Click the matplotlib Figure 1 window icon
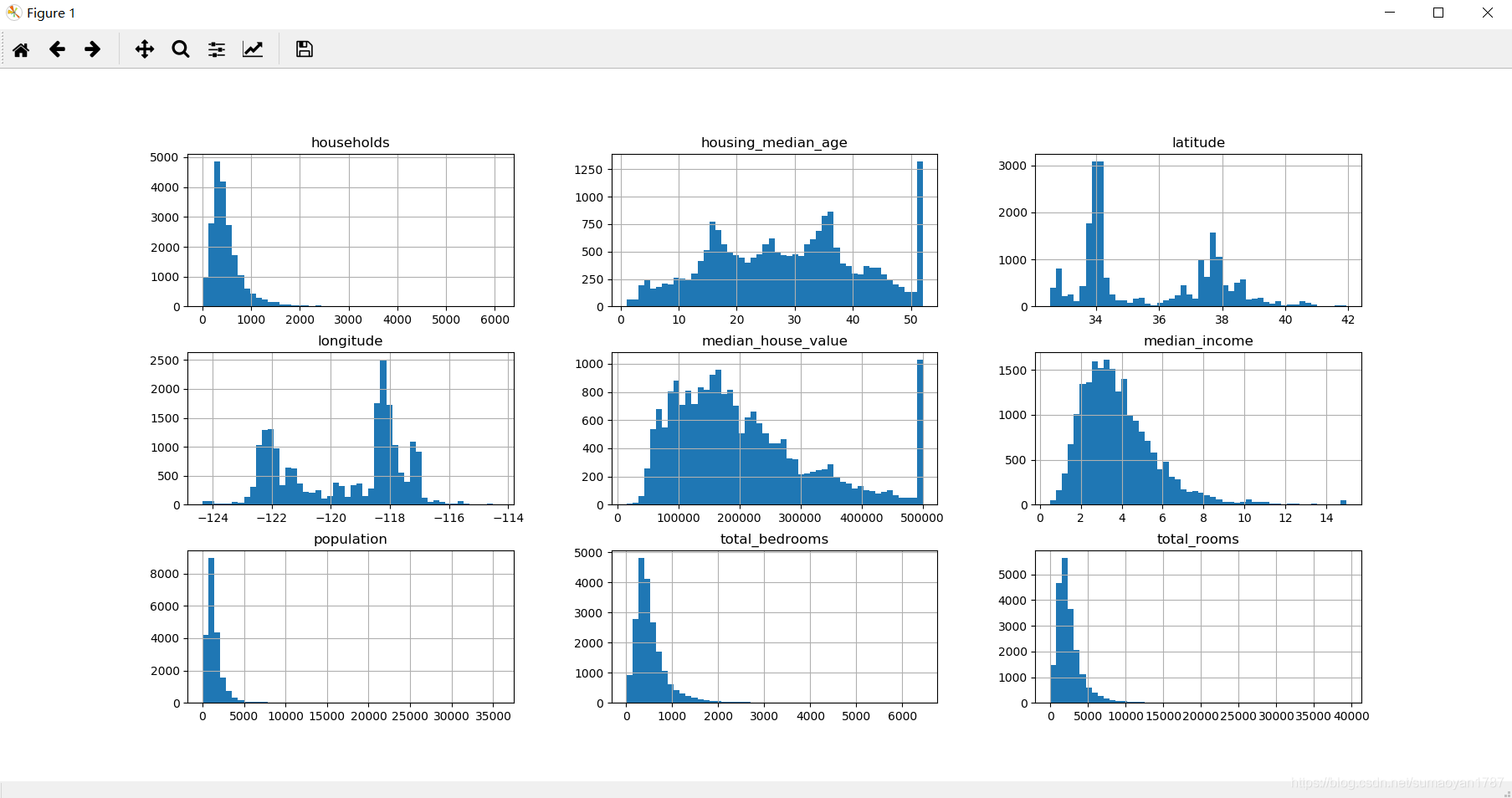This screenshot has height=798, width=1512. click(13, 13)
